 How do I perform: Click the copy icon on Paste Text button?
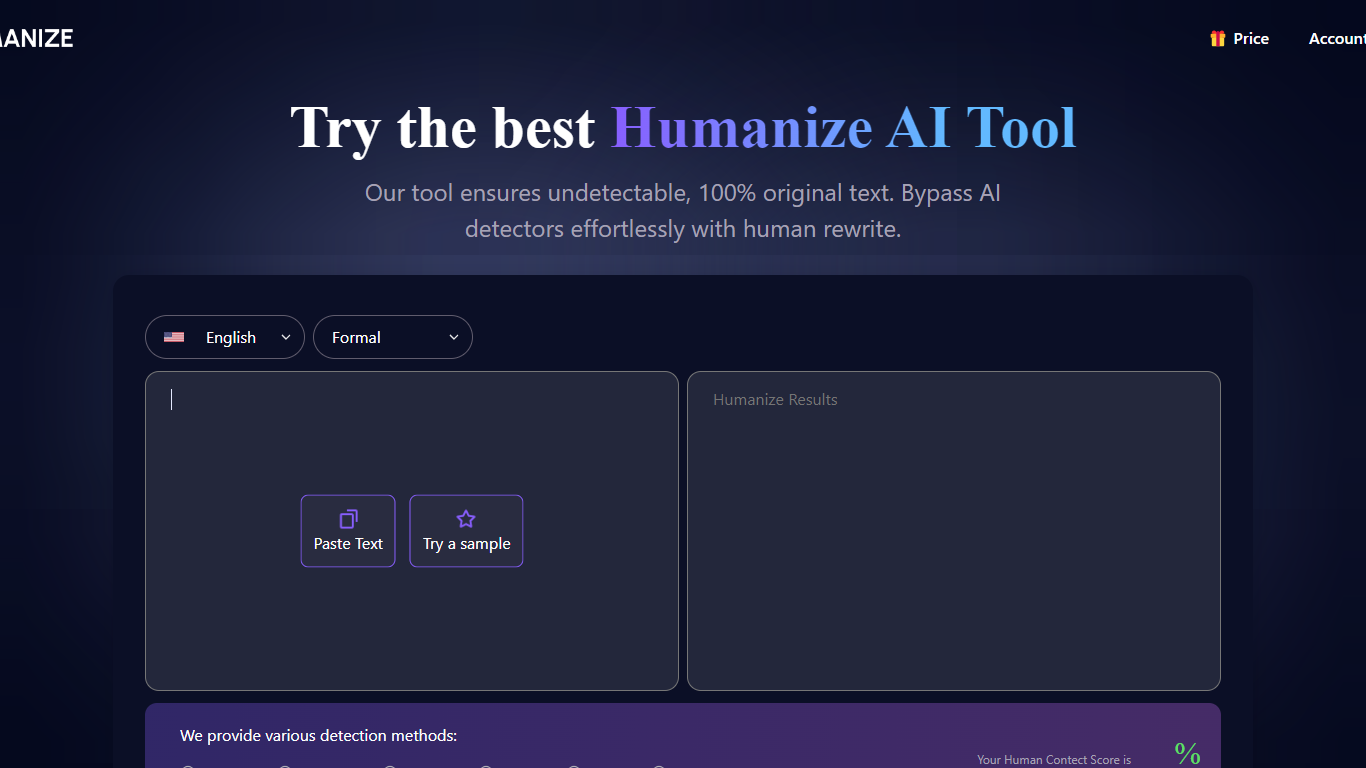point(347,519)
